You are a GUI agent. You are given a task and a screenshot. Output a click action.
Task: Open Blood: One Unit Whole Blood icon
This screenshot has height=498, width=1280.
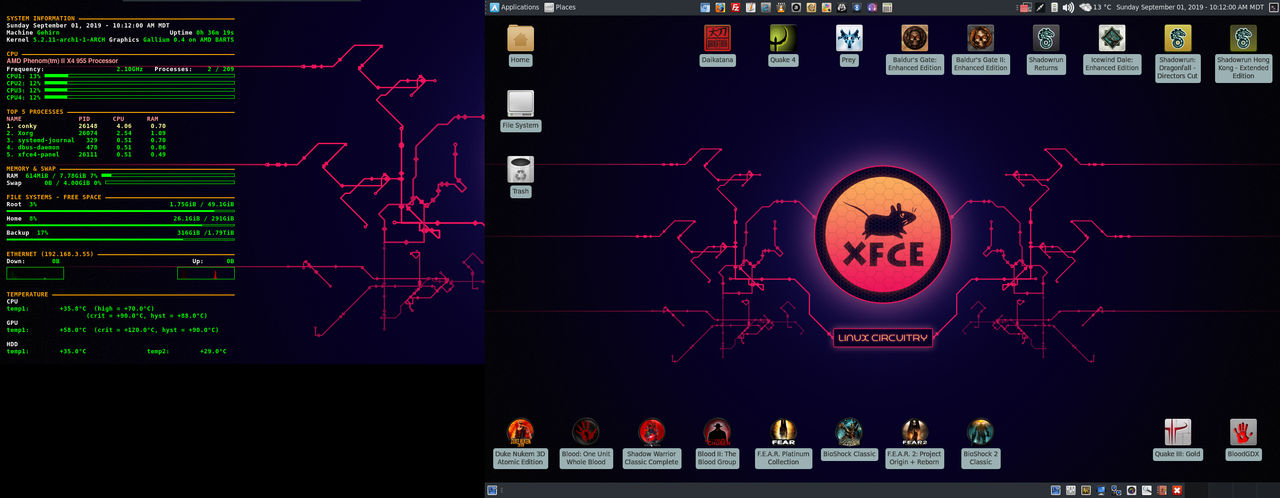[x=586, y=444]
